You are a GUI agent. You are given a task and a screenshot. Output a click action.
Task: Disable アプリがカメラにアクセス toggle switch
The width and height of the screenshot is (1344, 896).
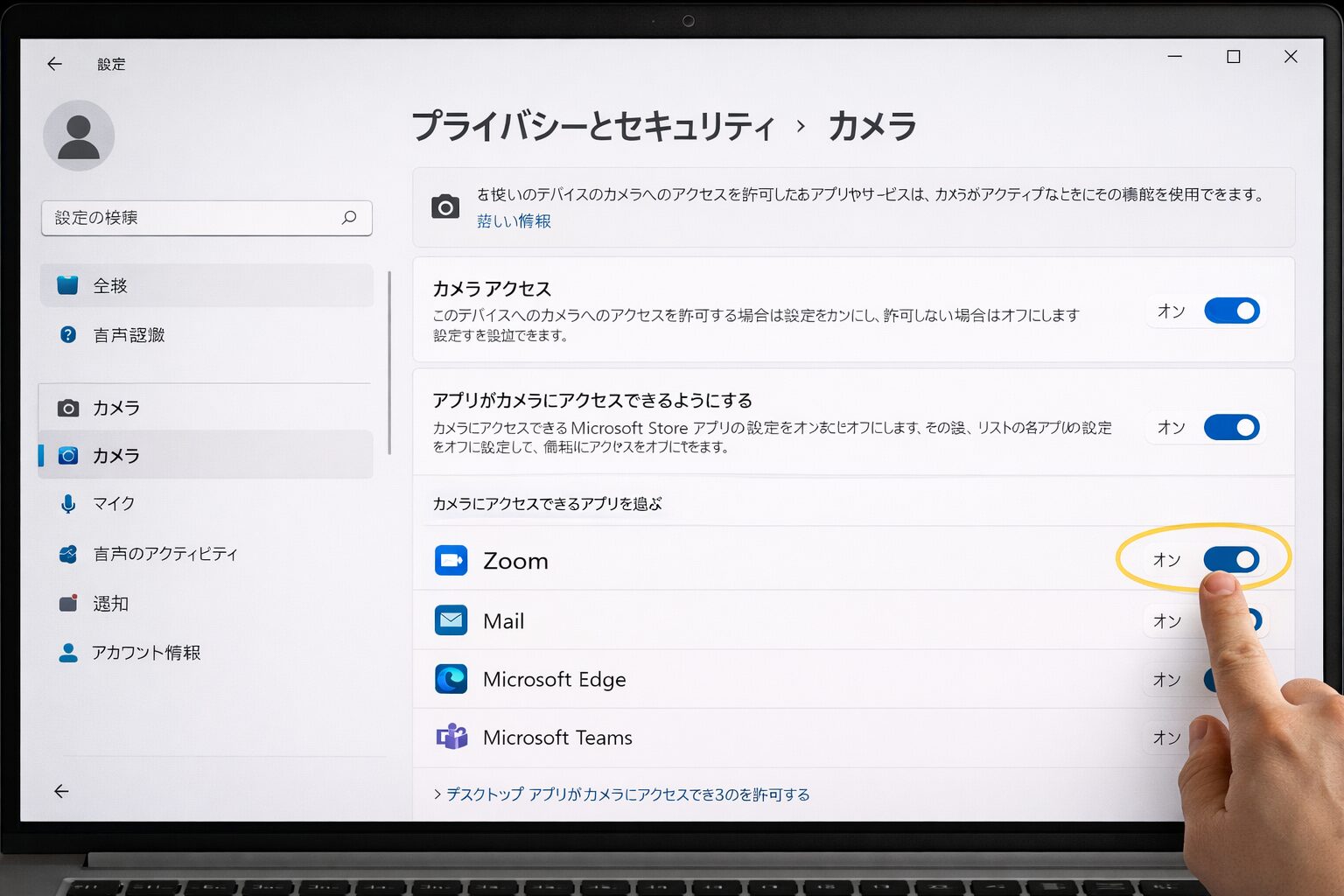coord(1231,427)
